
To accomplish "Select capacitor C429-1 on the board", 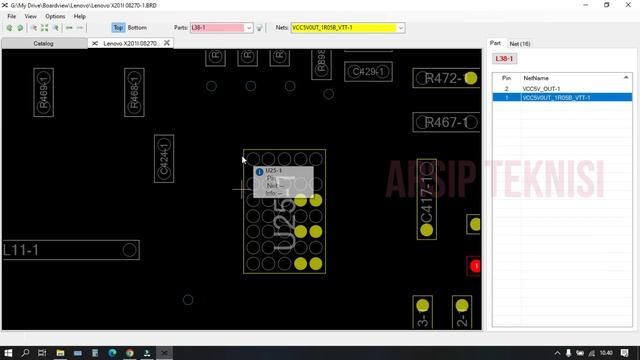I will pos(368,72).
